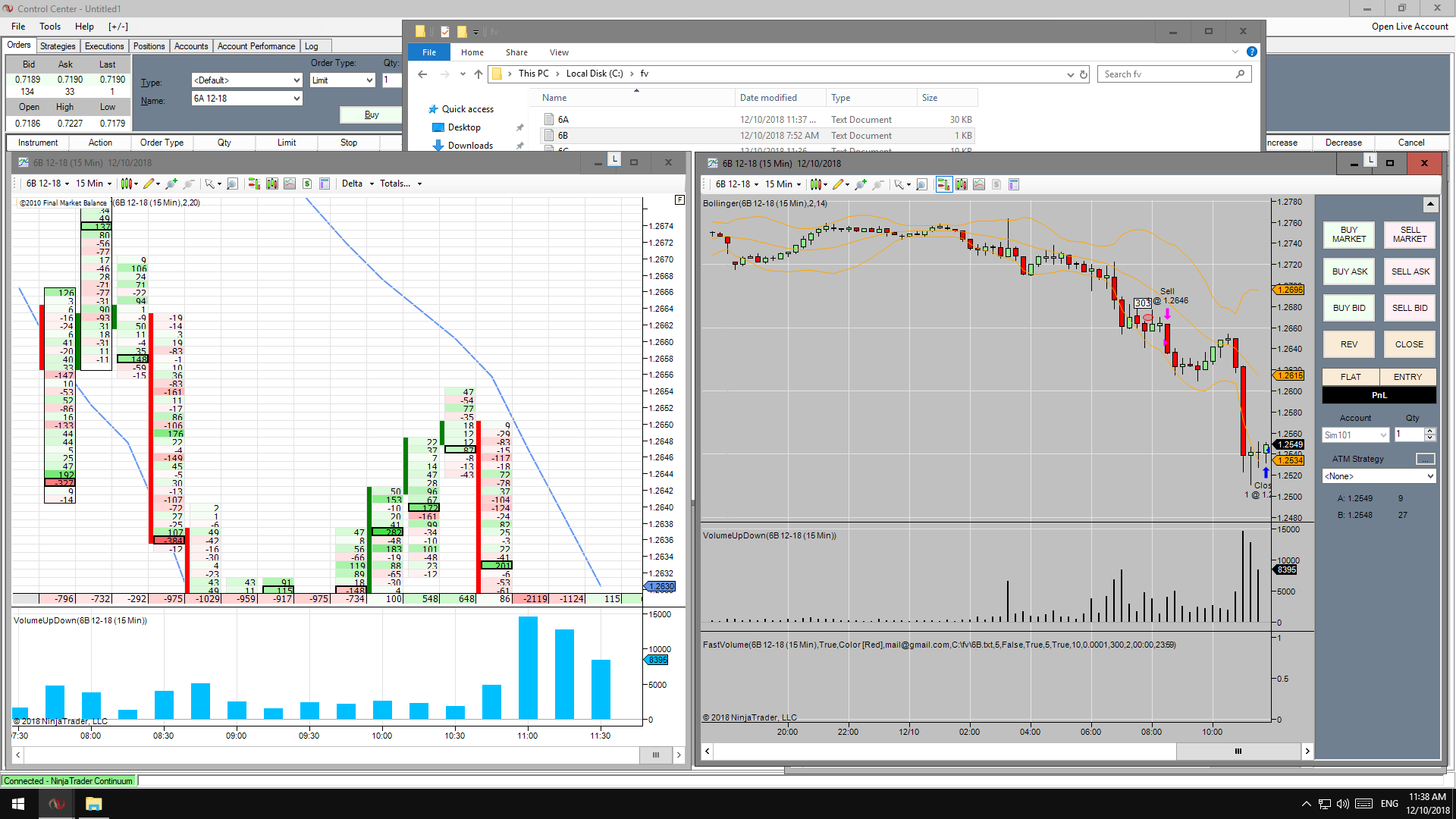
Task: Open 15 Min interval dropdown on left chart
Action: point(93,184)
